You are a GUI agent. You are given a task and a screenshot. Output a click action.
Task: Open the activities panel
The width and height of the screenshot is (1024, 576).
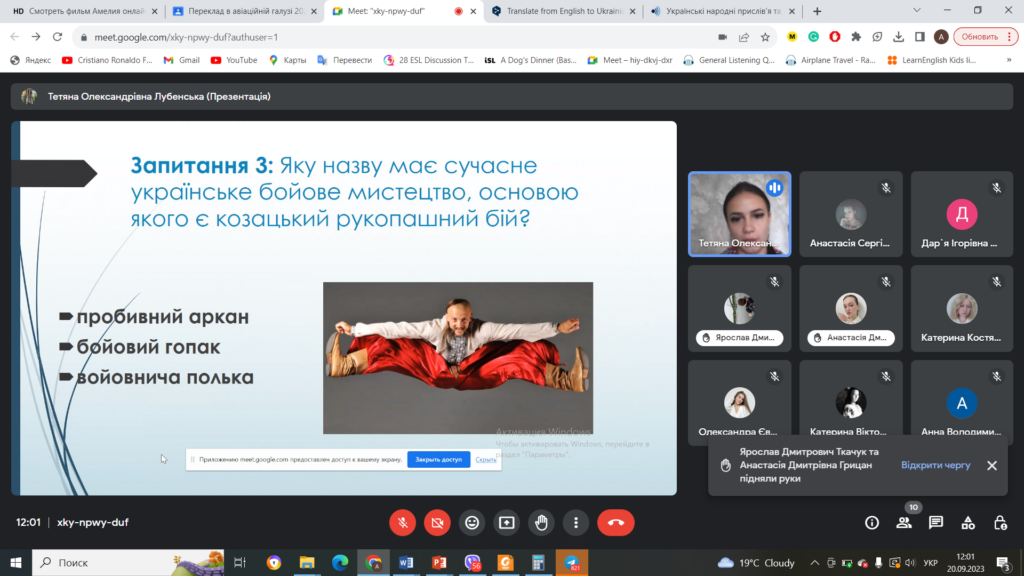pos(968,522)
